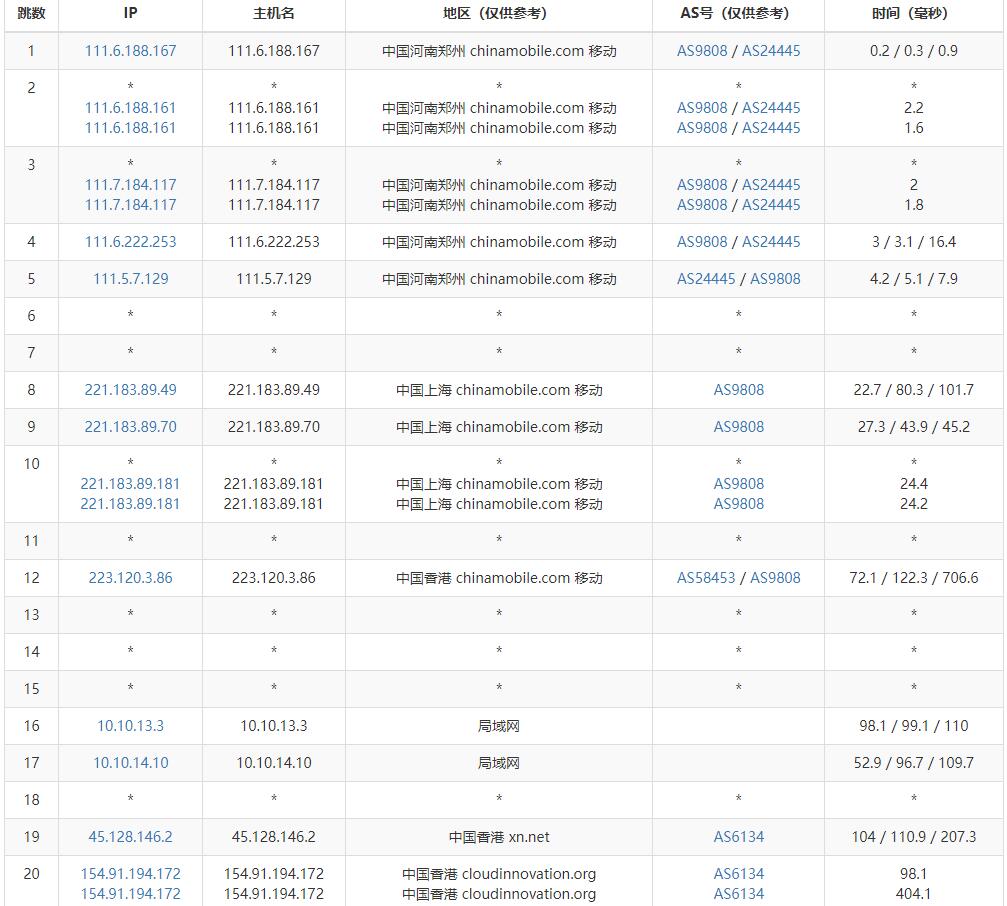
Task: Select hop number 11 cell
Action: coord(31,541)
